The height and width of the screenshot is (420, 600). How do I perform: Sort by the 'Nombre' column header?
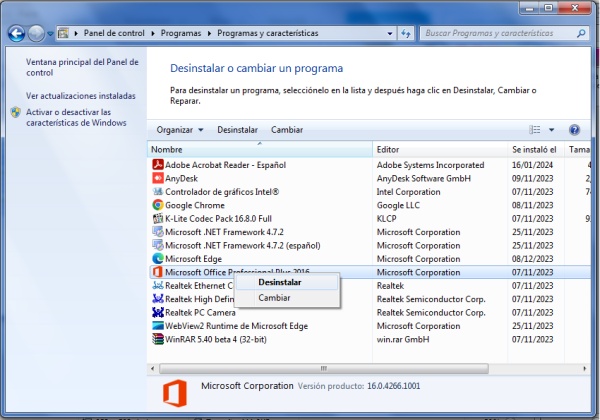260,150
